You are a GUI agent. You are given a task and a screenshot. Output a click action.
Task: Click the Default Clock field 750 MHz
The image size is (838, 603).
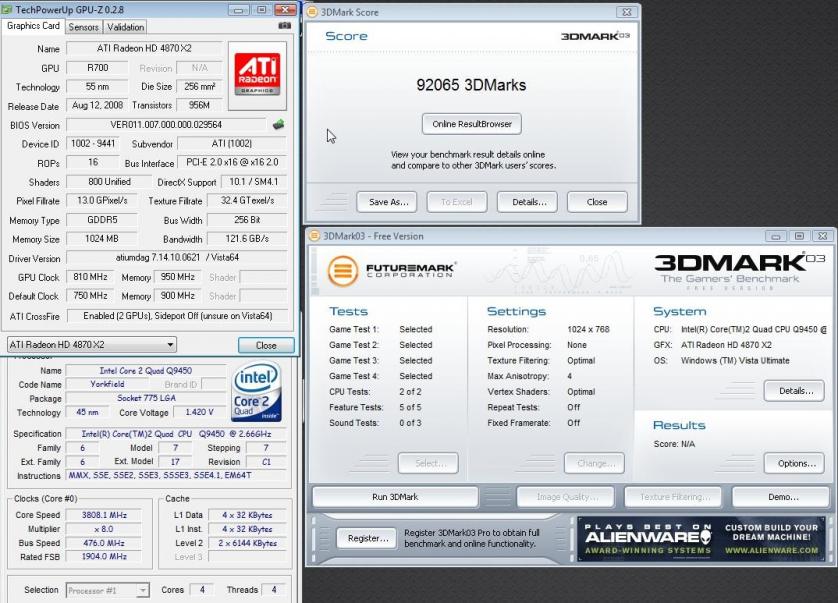point(90,296)
